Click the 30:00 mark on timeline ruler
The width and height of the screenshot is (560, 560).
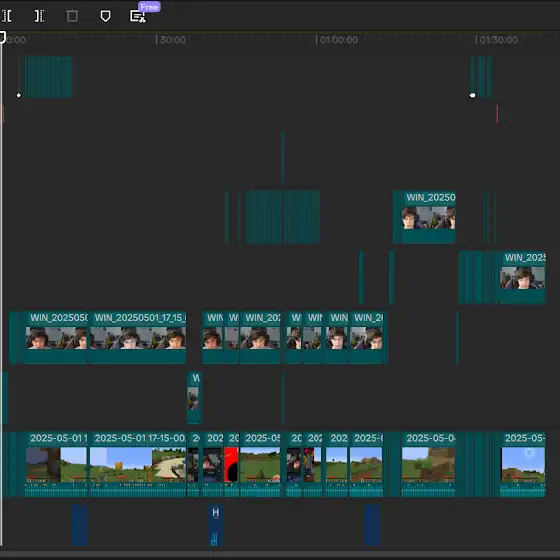172,40
